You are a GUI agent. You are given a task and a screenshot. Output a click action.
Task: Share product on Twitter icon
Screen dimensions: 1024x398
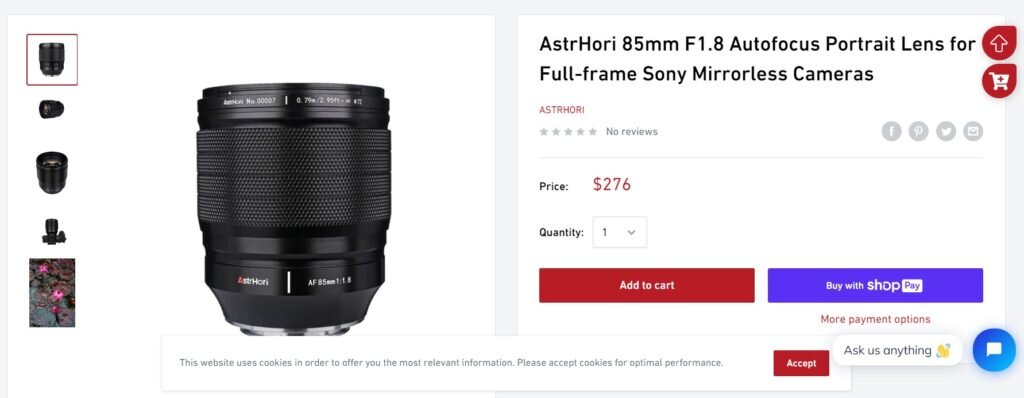click(946, 131)
